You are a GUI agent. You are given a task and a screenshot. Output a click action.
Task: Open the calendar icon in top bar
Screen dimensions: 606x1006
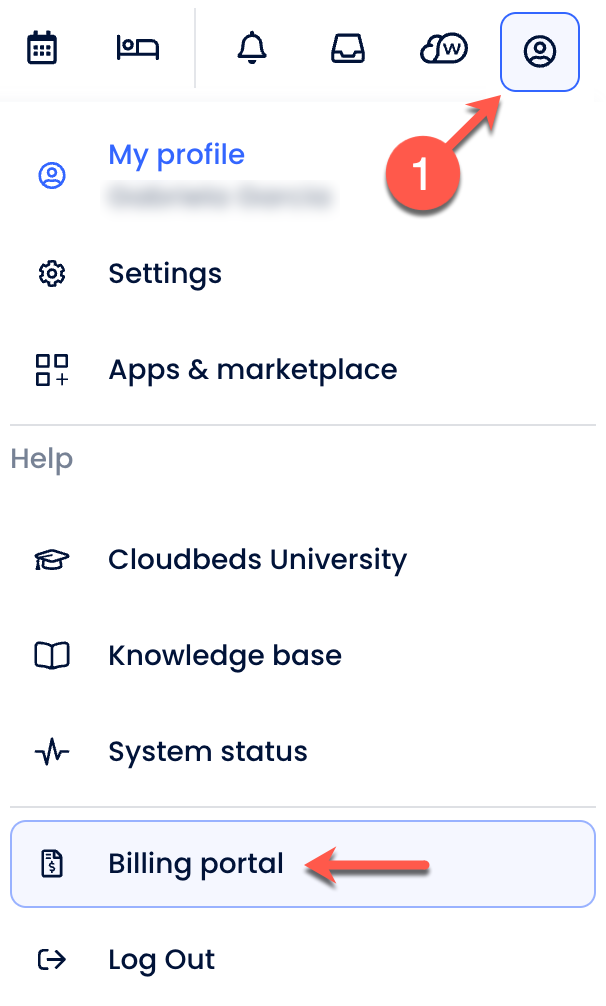[42, 48]
